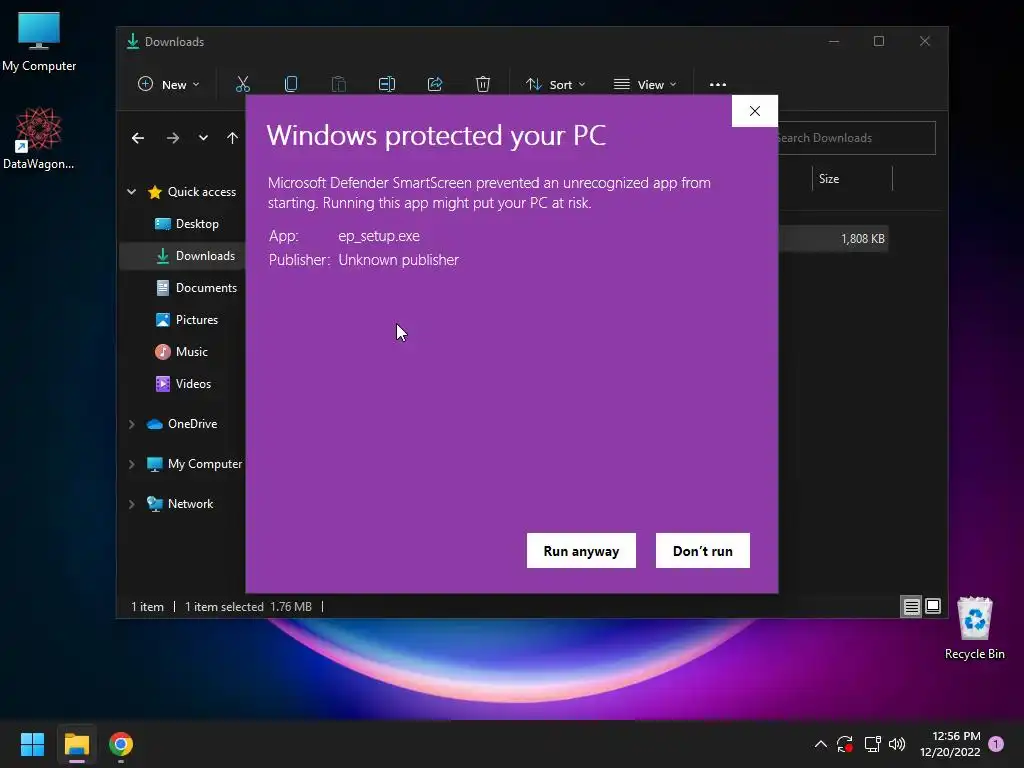Select the 1,808 KB file row
Screen dimensions: 1024x768
pyautogui.click(x=833, y=239)
